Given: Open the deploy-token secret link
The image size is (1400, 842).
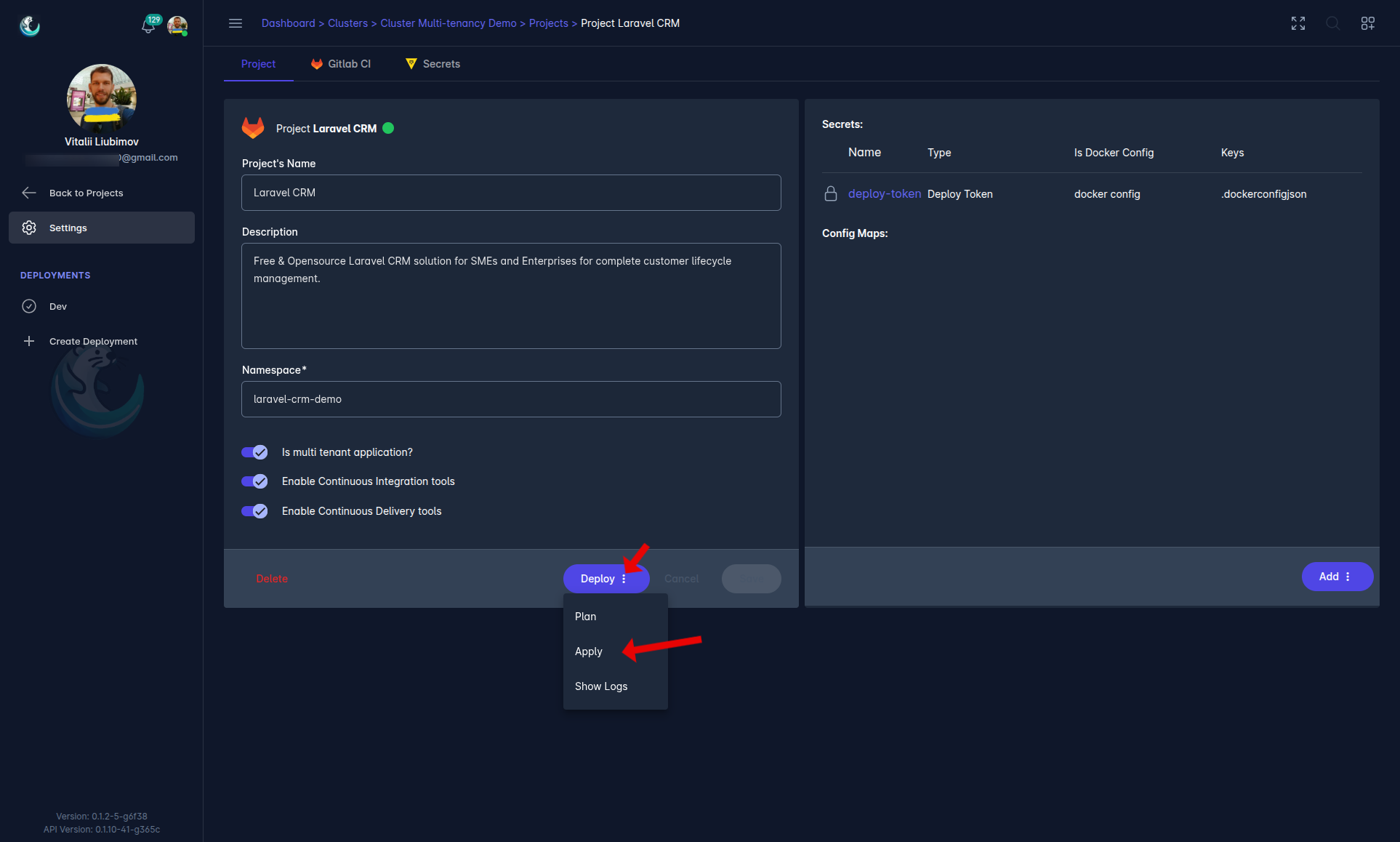Looking at the screenshot, I should [x=885, y=193].
